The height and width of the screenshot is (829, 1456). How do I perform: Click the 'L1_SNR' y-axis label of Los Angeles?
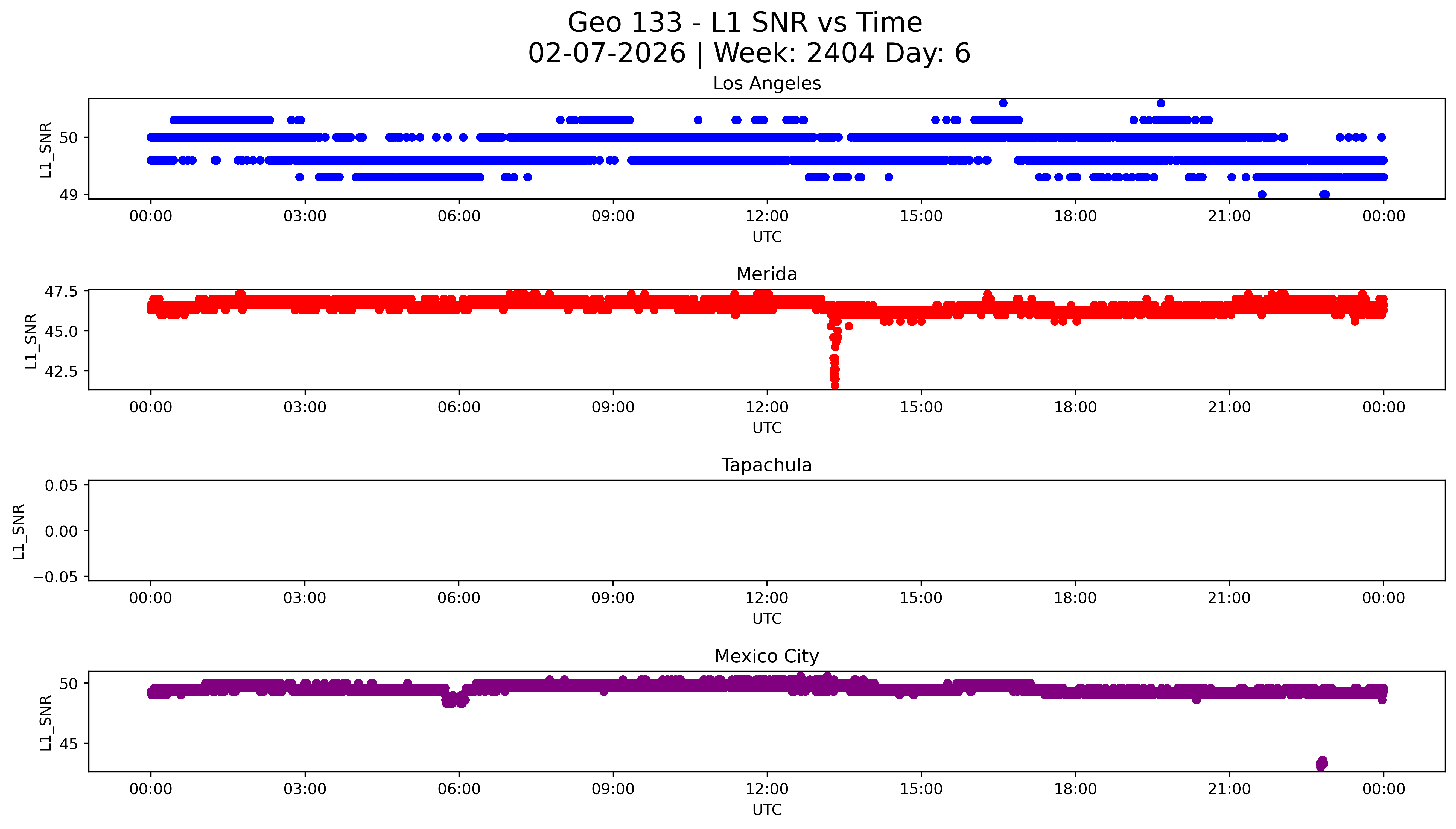click(46, 150)
